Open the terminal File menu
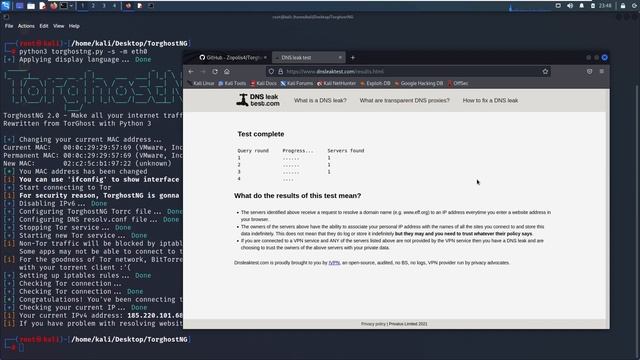640x360 pixels. (9, 26)
